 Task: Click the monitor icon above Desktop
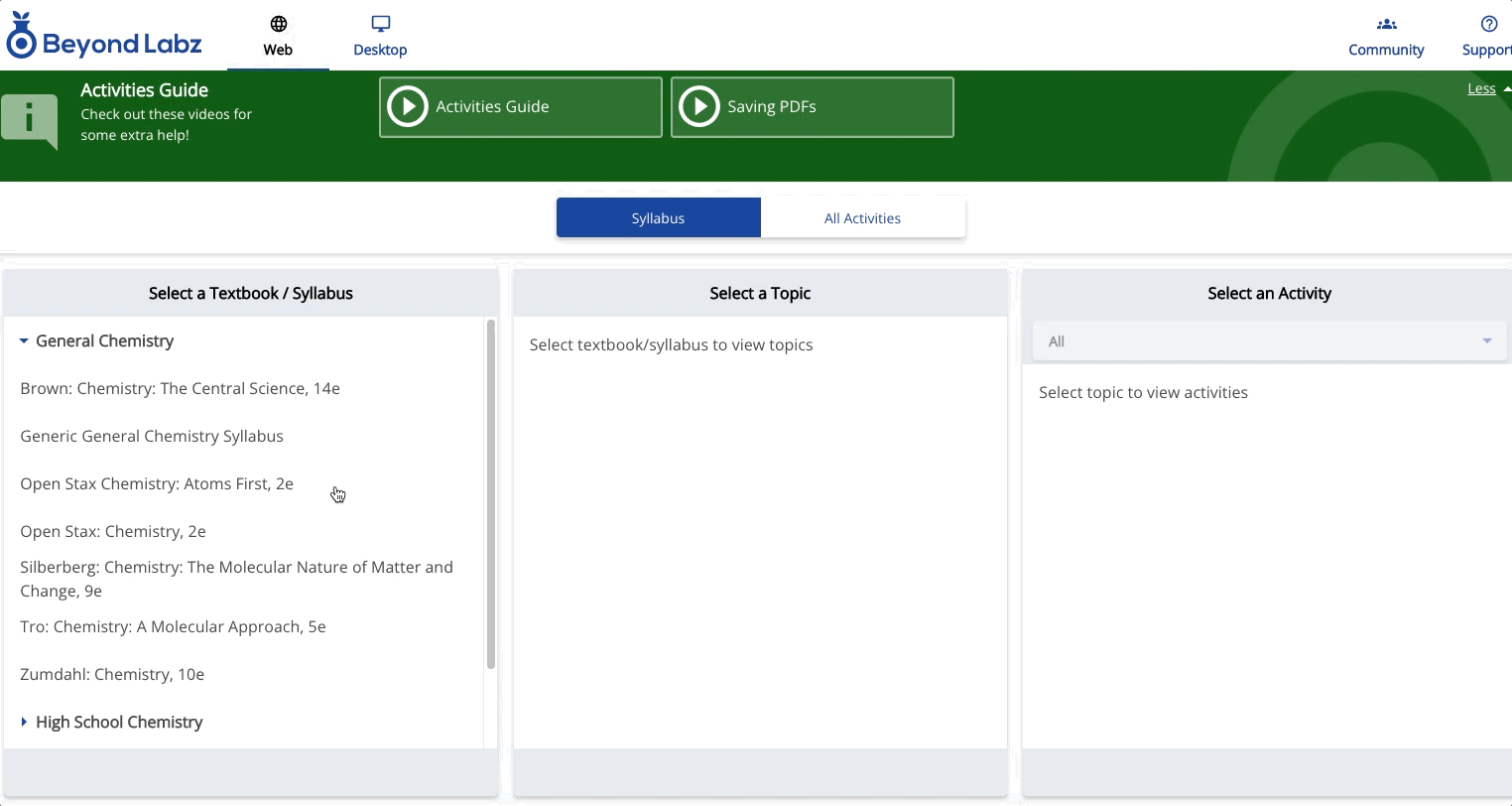click(x=381, y=24)
